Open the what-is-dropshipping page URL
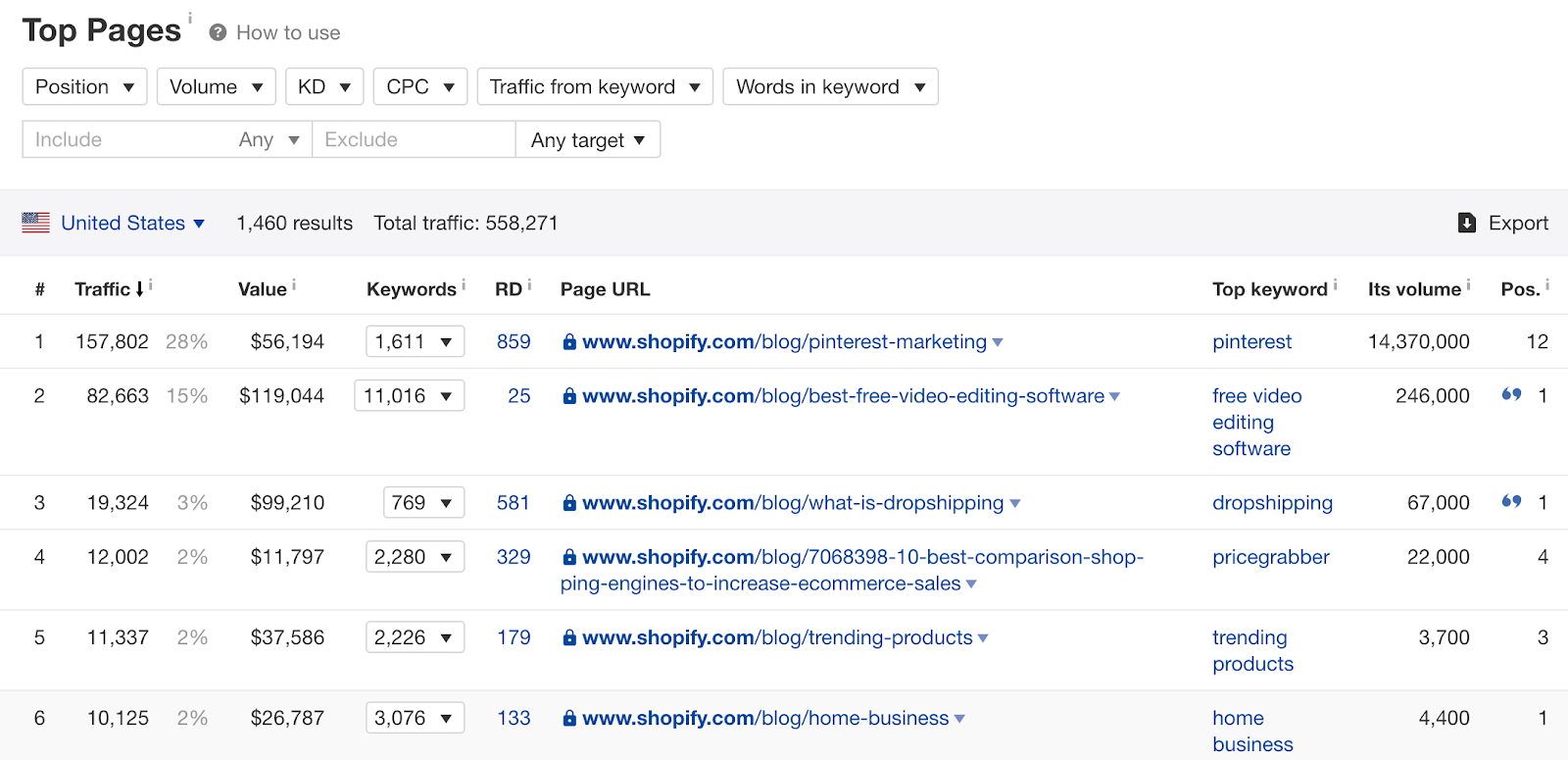 coord(793,502)
